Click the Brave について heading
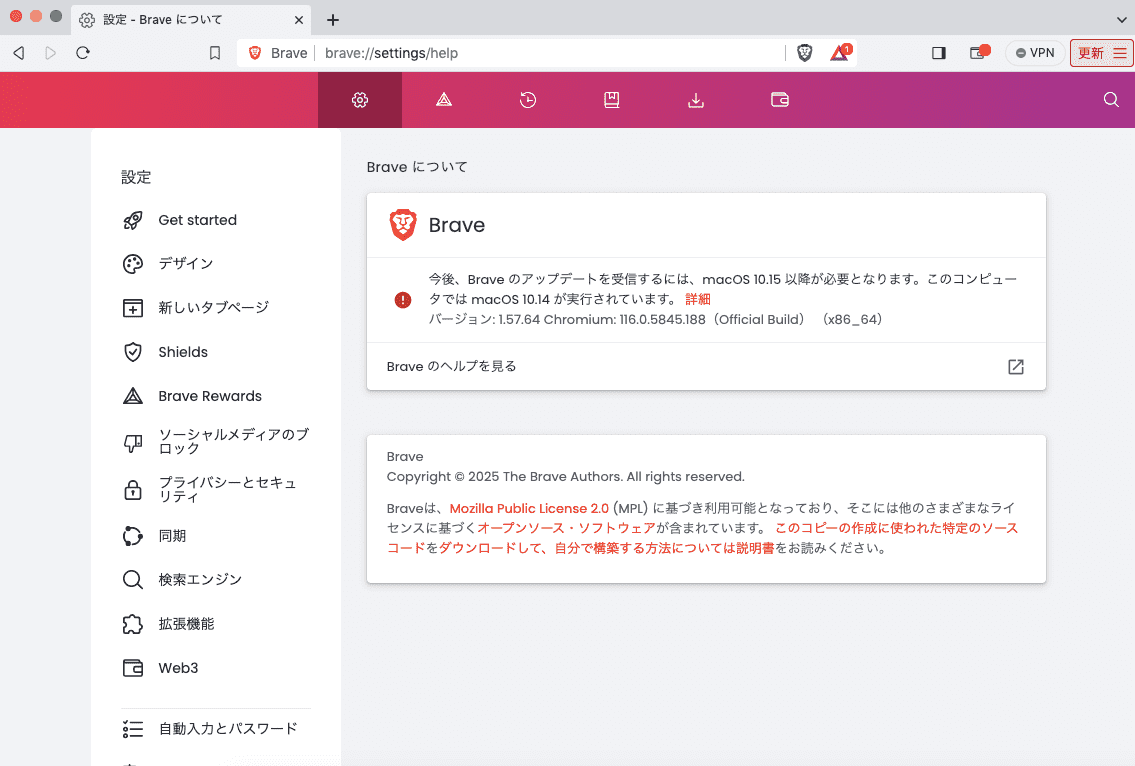 click(417, 167)
